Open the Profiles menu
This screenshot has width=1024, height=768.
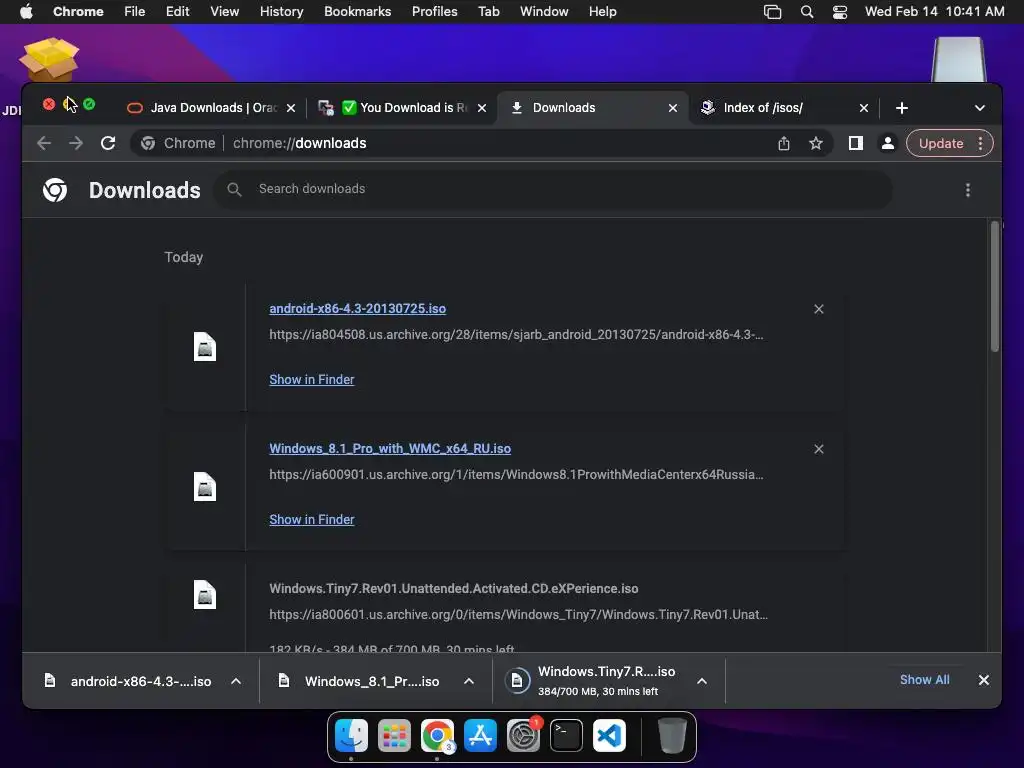point(434,12)
